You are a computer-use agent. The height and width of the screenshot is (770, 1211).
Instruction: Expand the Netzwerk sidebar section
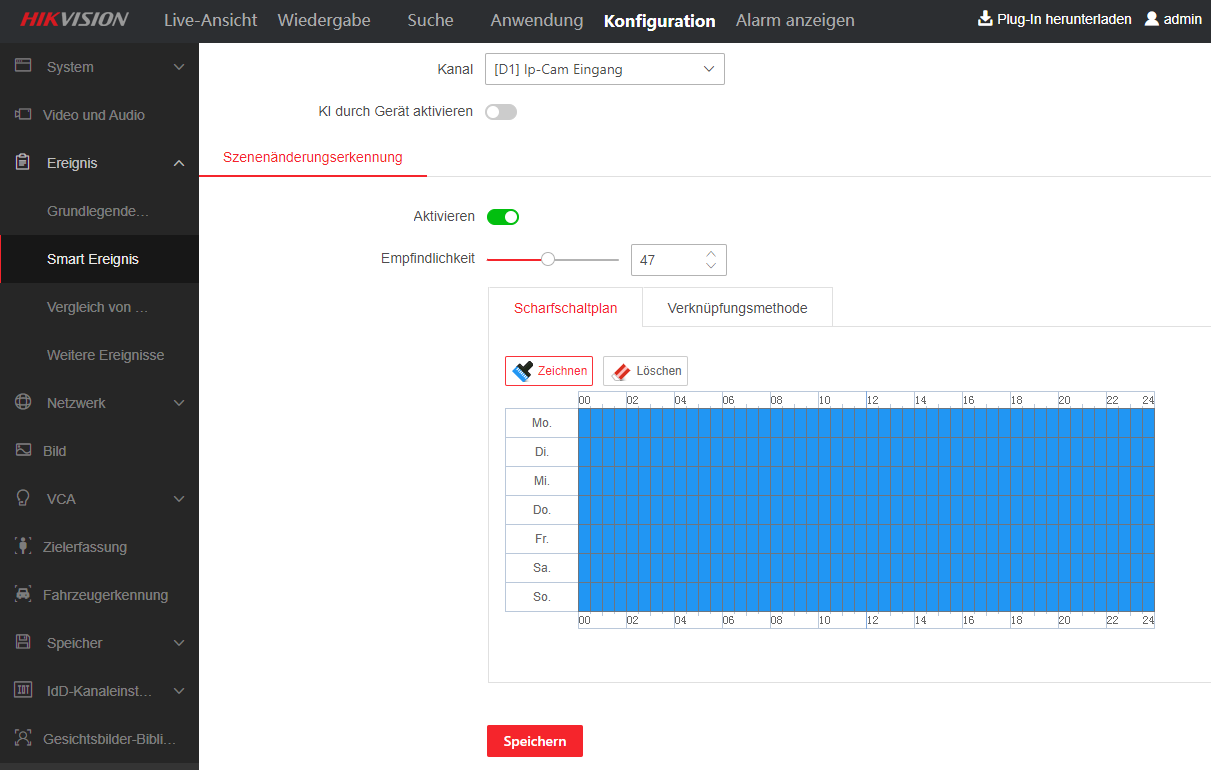click(x=179, y=403)
